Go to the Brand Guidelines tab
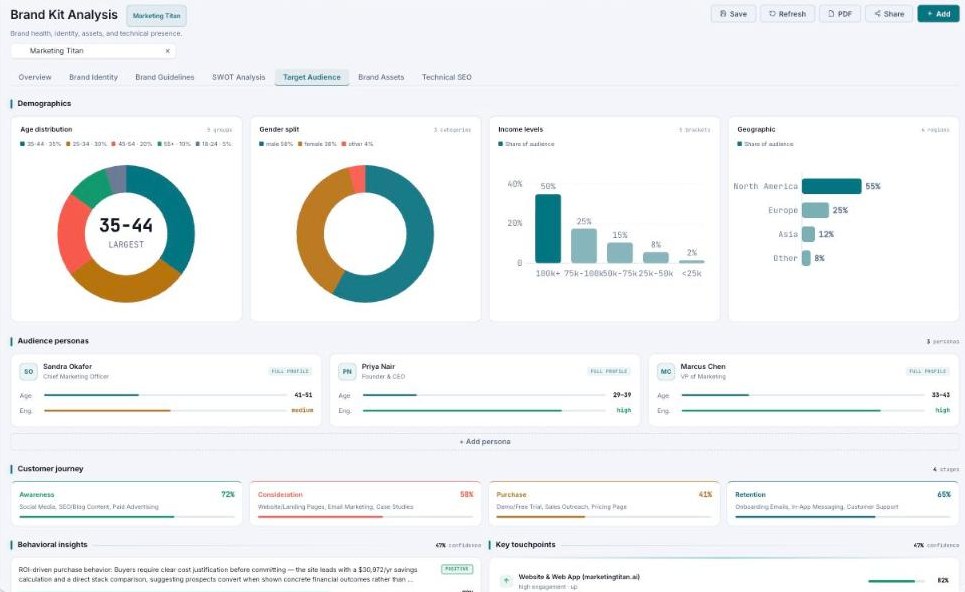Screen dimensions: 965x592 (x=164, y=77)
